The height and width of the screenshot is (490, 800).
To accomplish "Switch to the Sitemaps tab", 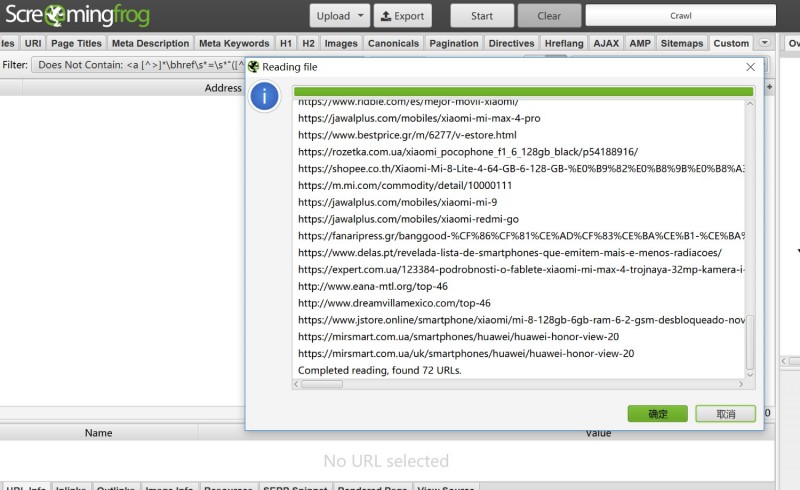I will (682, 43).
